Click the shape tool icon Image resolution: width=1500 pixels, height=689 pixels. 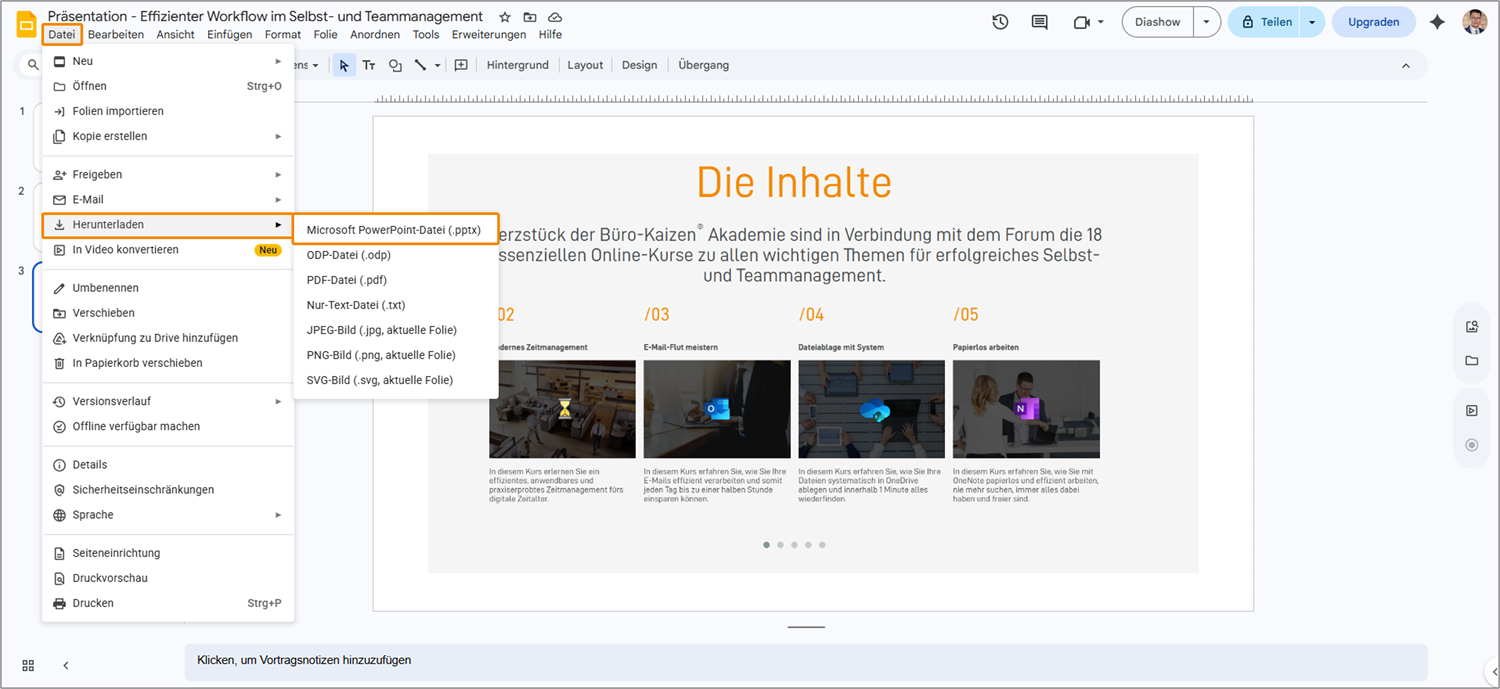(395, 65)
